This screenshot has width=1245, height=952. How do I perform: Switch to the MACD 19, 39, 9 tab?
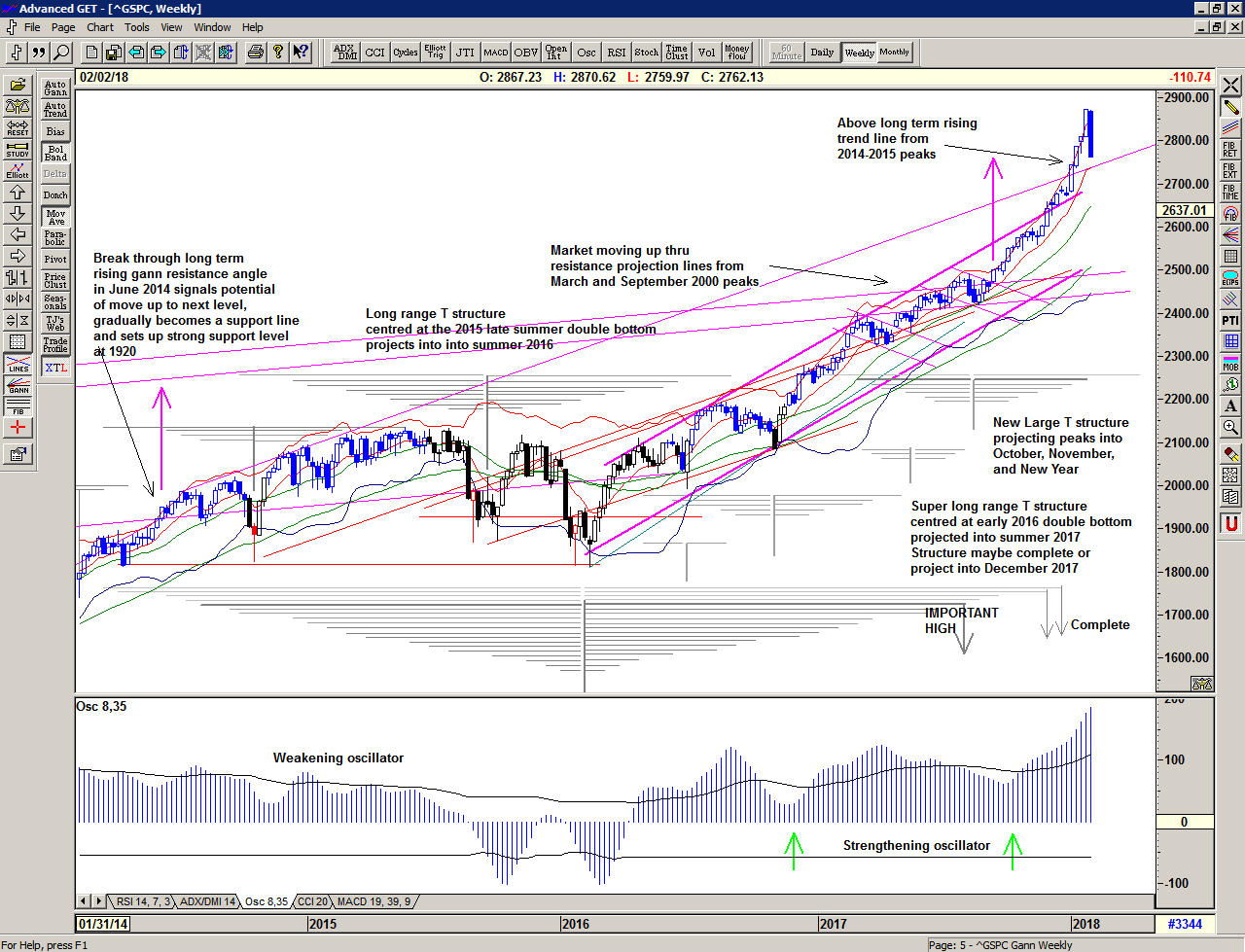coord(373,901)
